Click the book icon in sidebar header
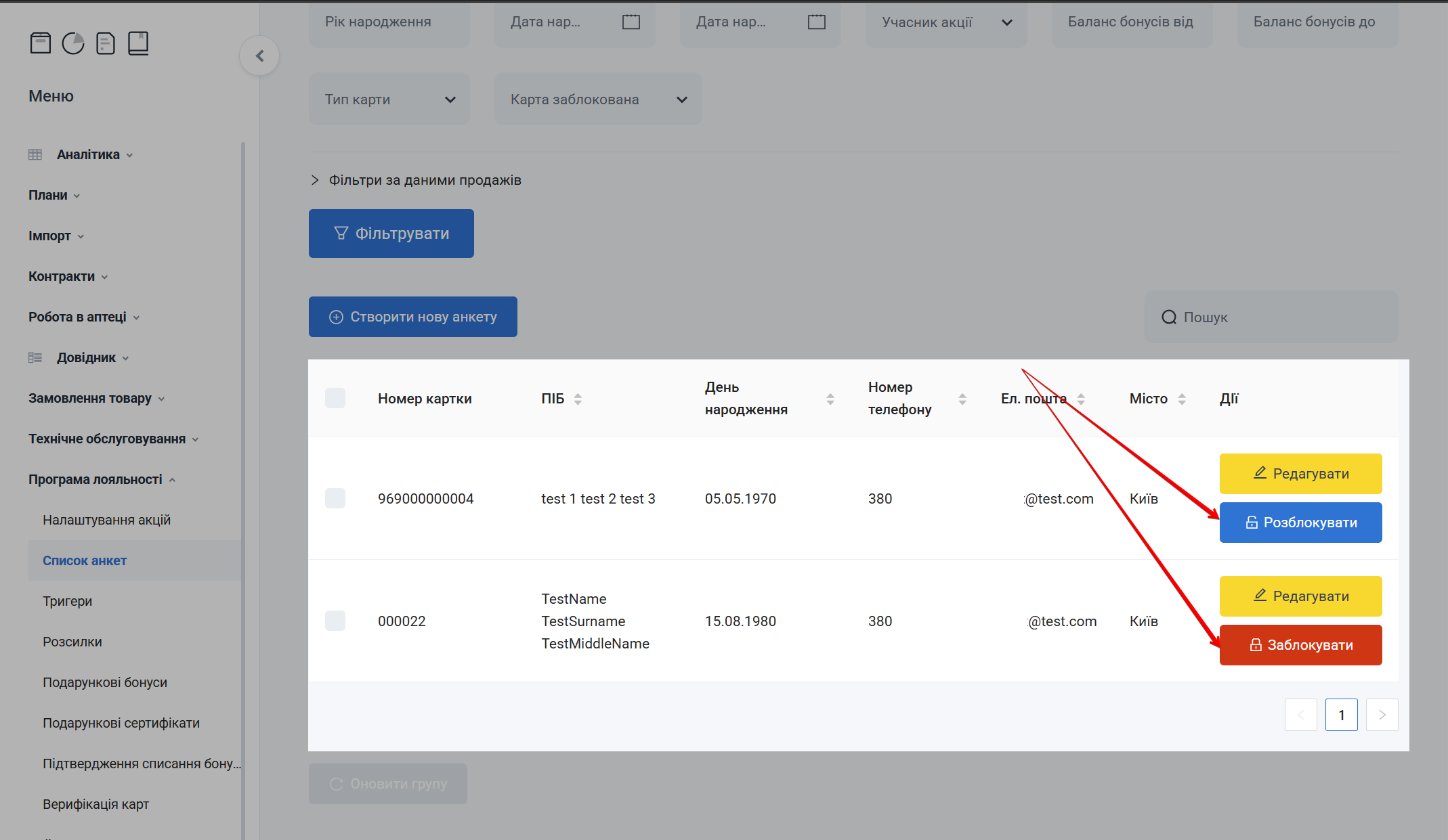1448x840 pixels. (x=138, y=43)
